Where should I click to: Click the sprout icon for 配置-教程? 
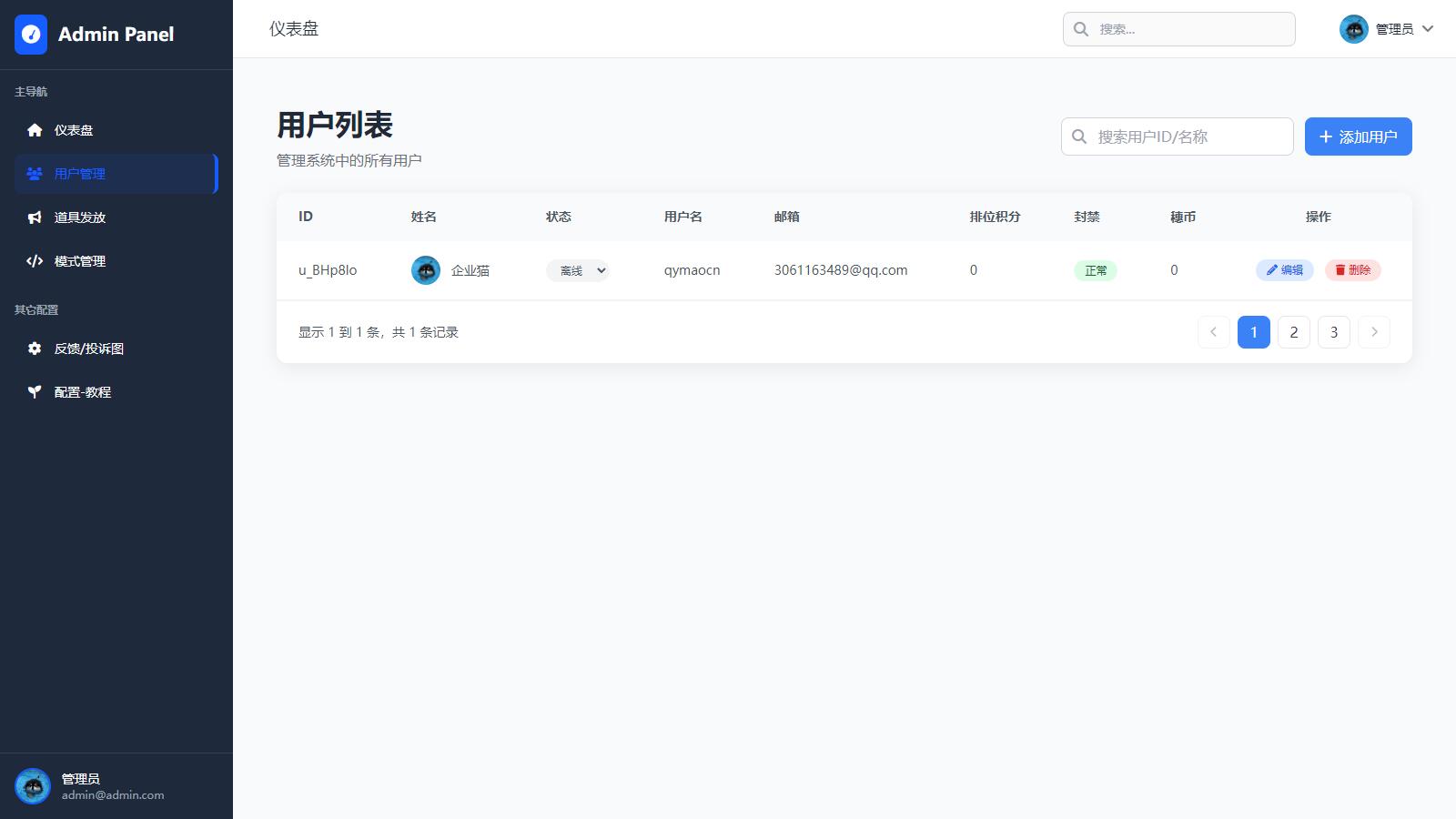point(35,392)
